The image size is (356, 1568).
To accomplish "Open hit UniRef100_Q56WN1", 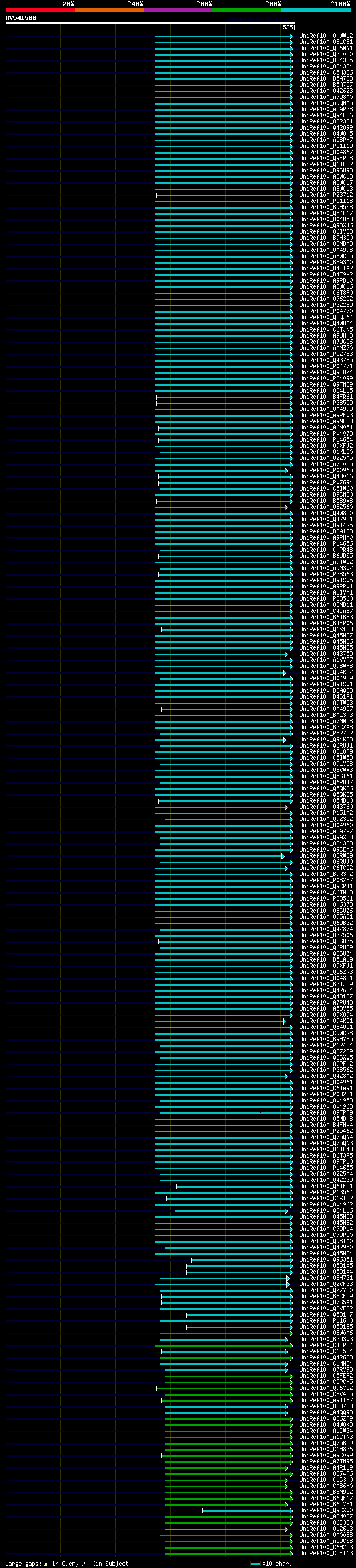I will tap(325, 48).
